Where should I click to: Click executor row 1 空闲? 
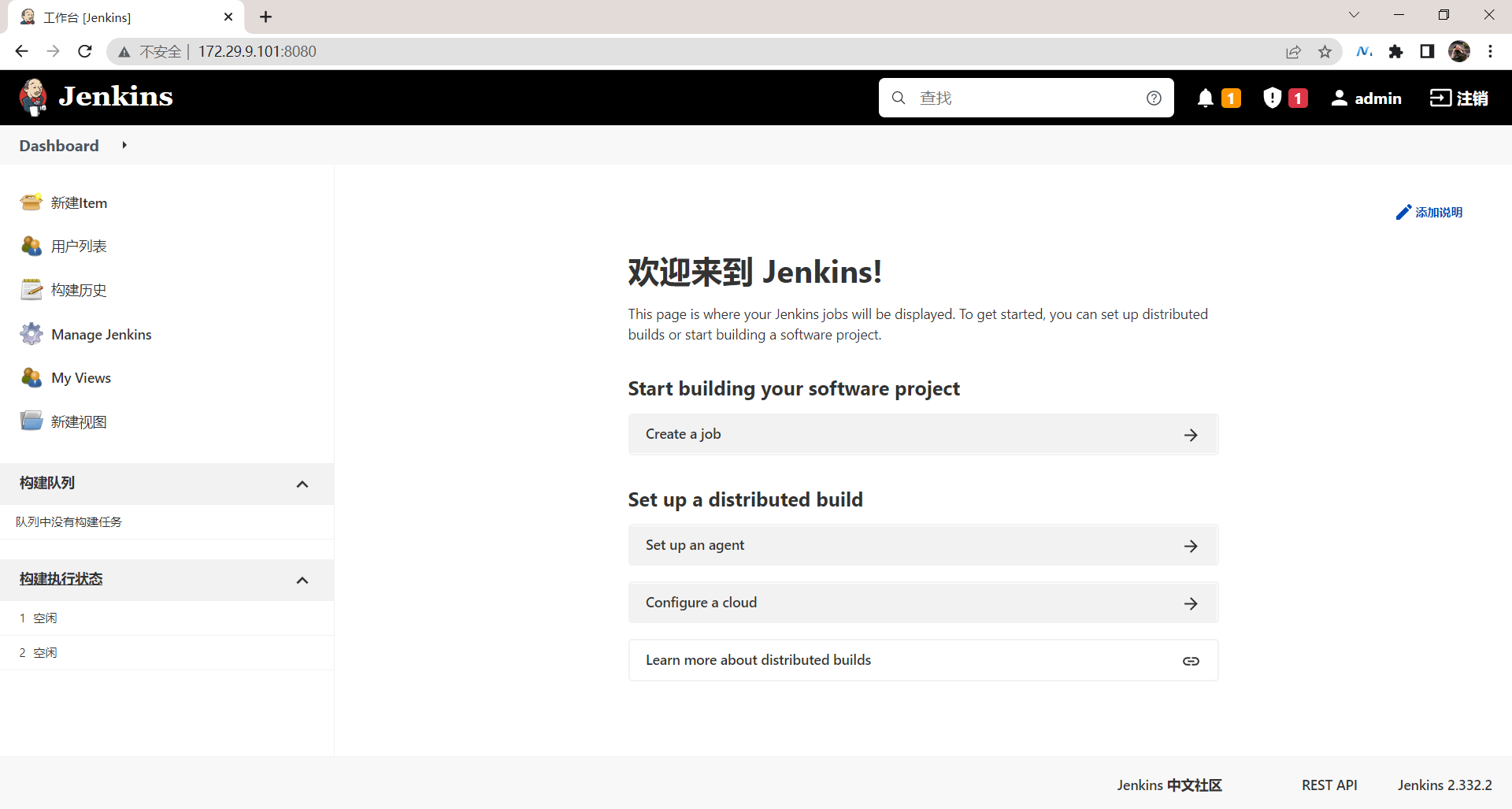[167, 618]
